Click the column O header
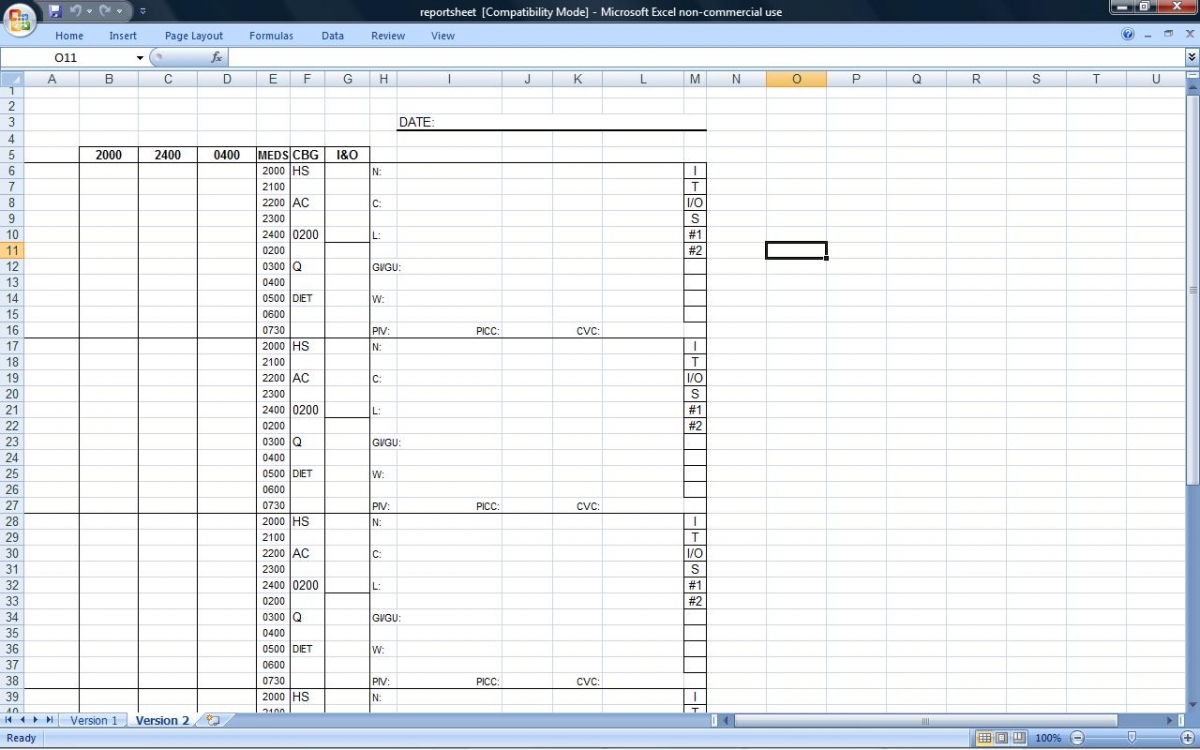Viewport: 1200px width, 750px height. [x=796, y=79]
